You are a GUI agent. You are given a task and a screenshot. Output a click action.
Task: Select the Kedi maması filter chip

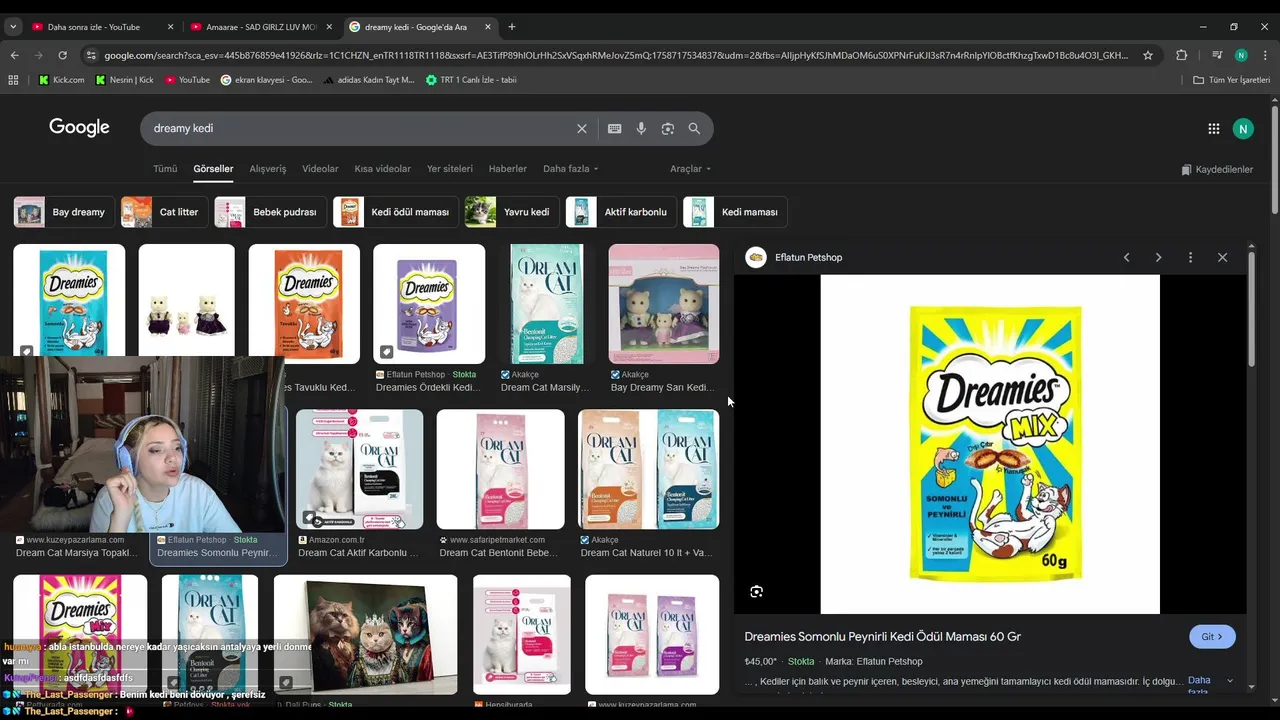pyautogui.click(x=735, y=212)
